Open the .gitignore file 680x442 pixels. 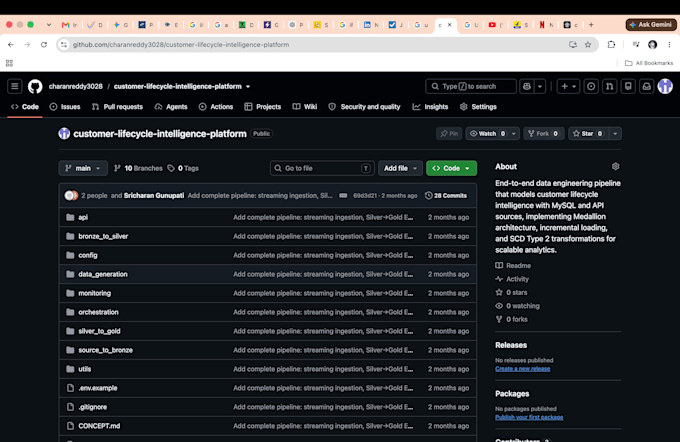(x=93, y=407)
